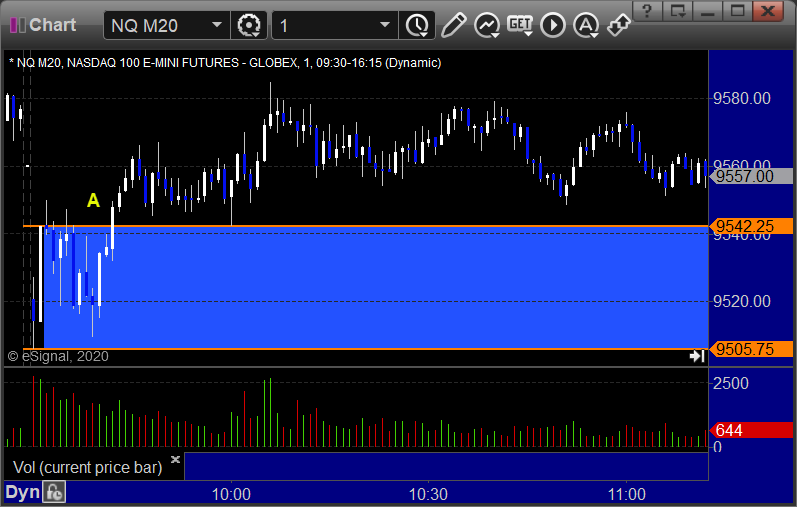Click the GET Advanced tools icon
The height and width of the screenshot is (507, 797).
[520, 25]
